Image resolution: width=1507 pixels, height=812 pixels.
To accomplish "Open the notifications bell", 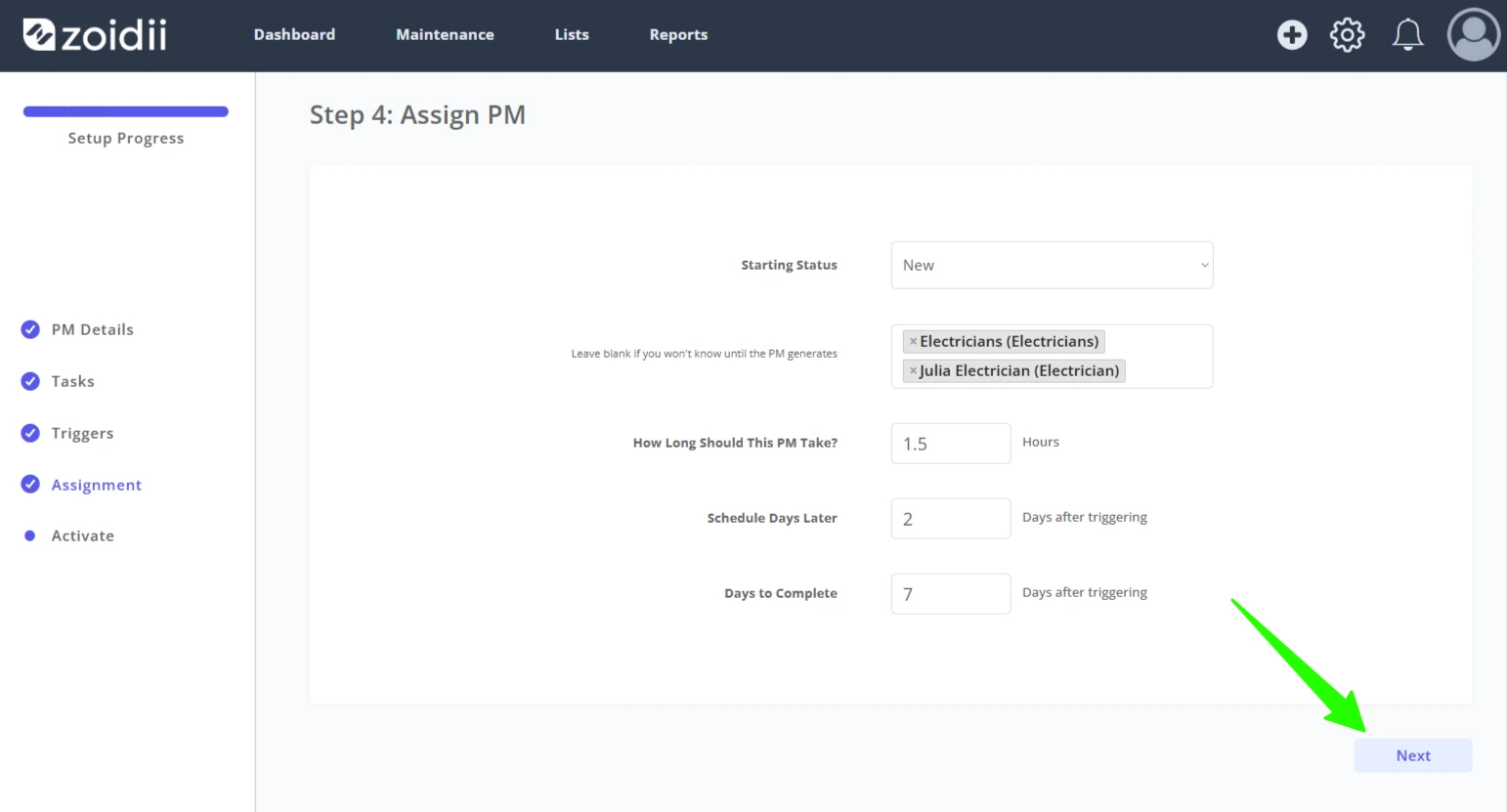I will 1407,35.
